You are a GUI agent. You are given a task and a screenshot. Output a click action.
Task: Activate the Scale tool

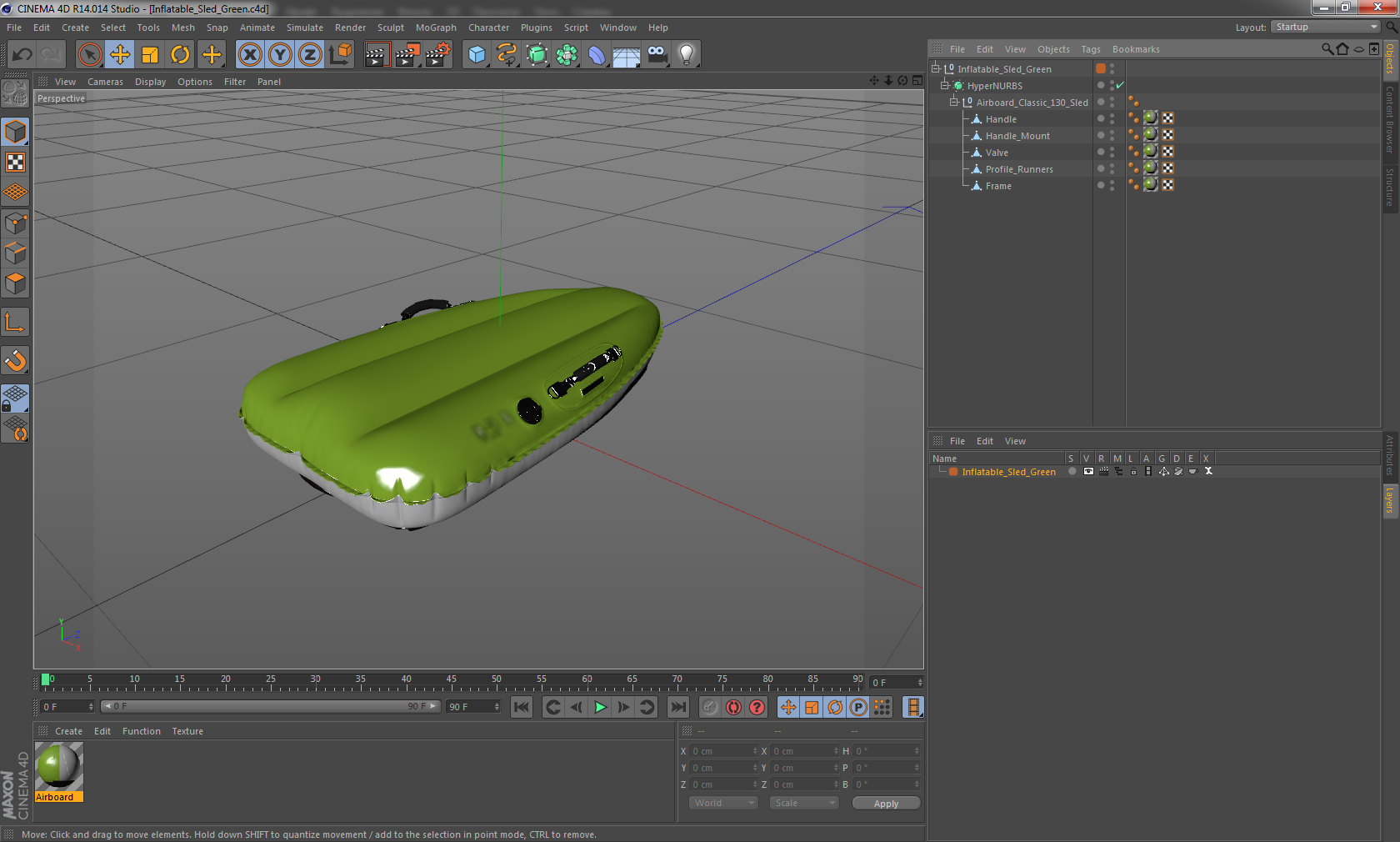coord(150,55)
